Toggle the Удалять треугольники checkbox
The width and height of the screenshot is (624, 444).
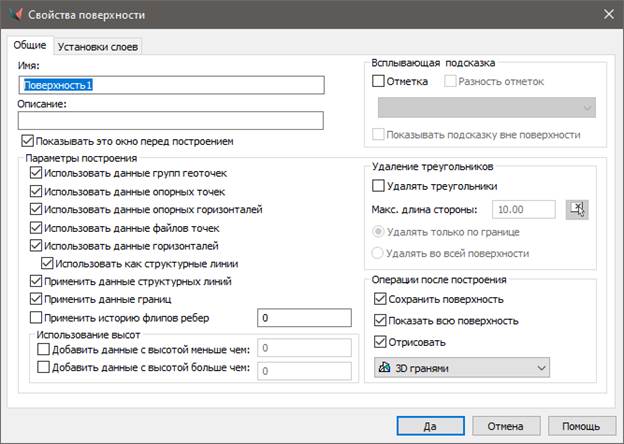pyautogui.click(x=379, y=186)
